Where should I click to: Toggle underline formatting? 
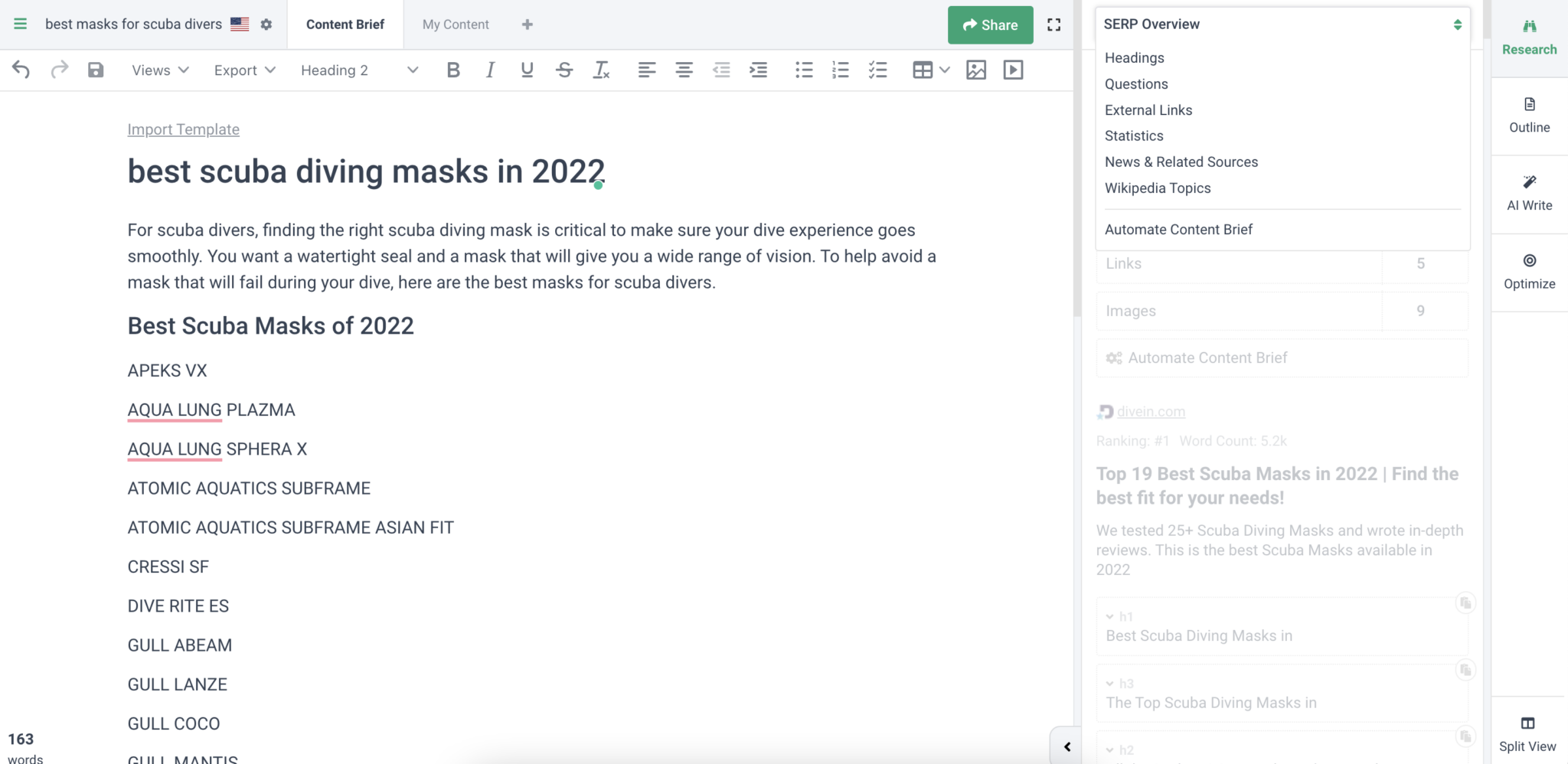527,70
